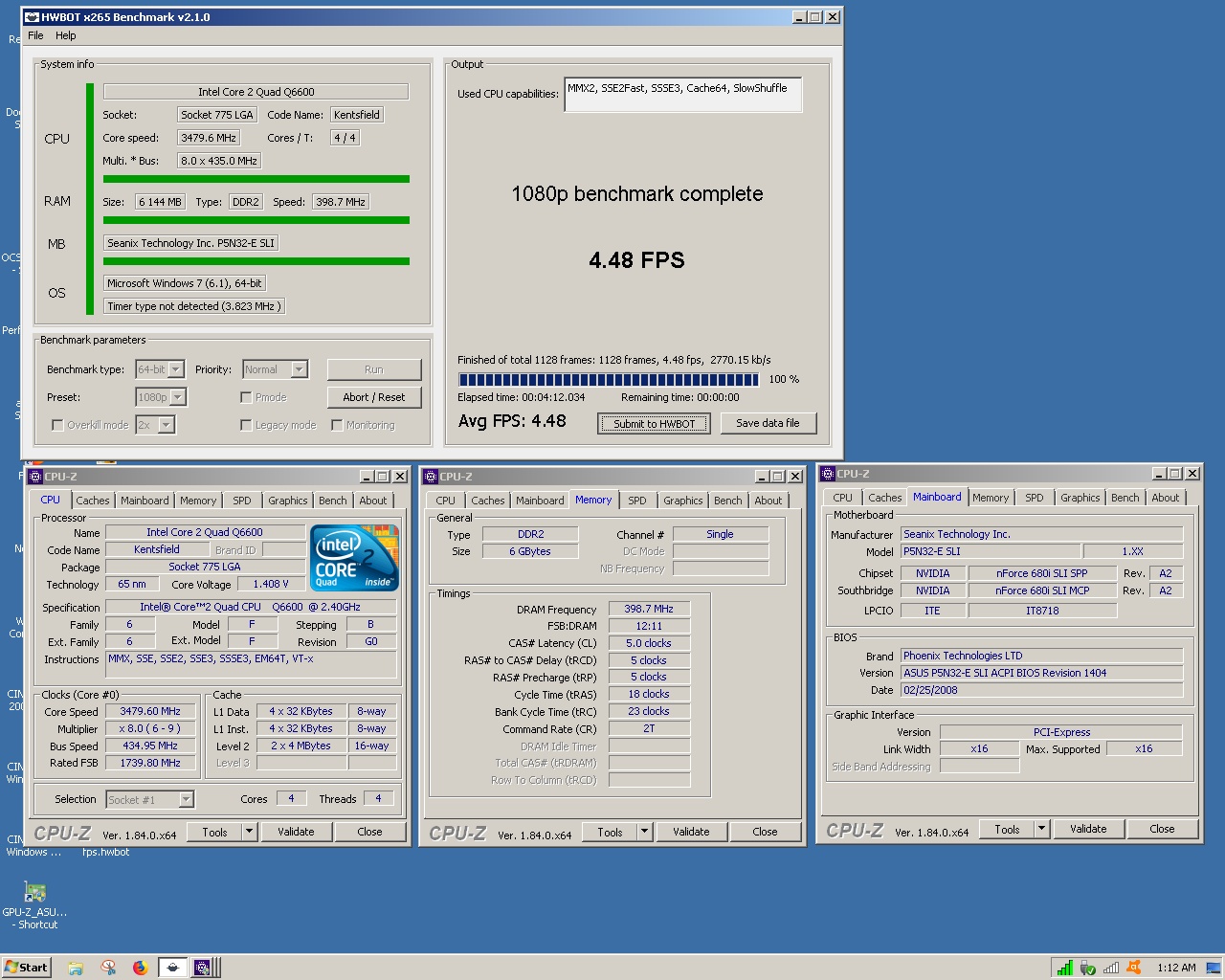Click the orange antivirus tray icon
This screenshot has width=1225, height=980.
(1134, 968)
